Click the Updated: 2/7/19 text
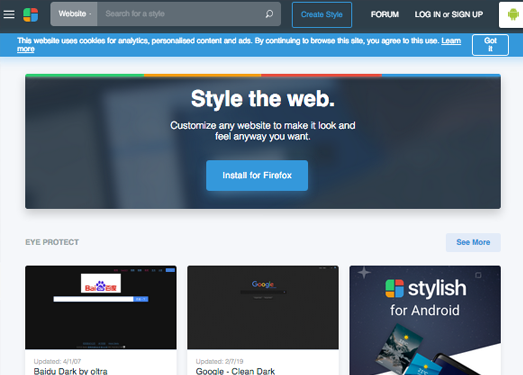 click(x=219, y=361)
